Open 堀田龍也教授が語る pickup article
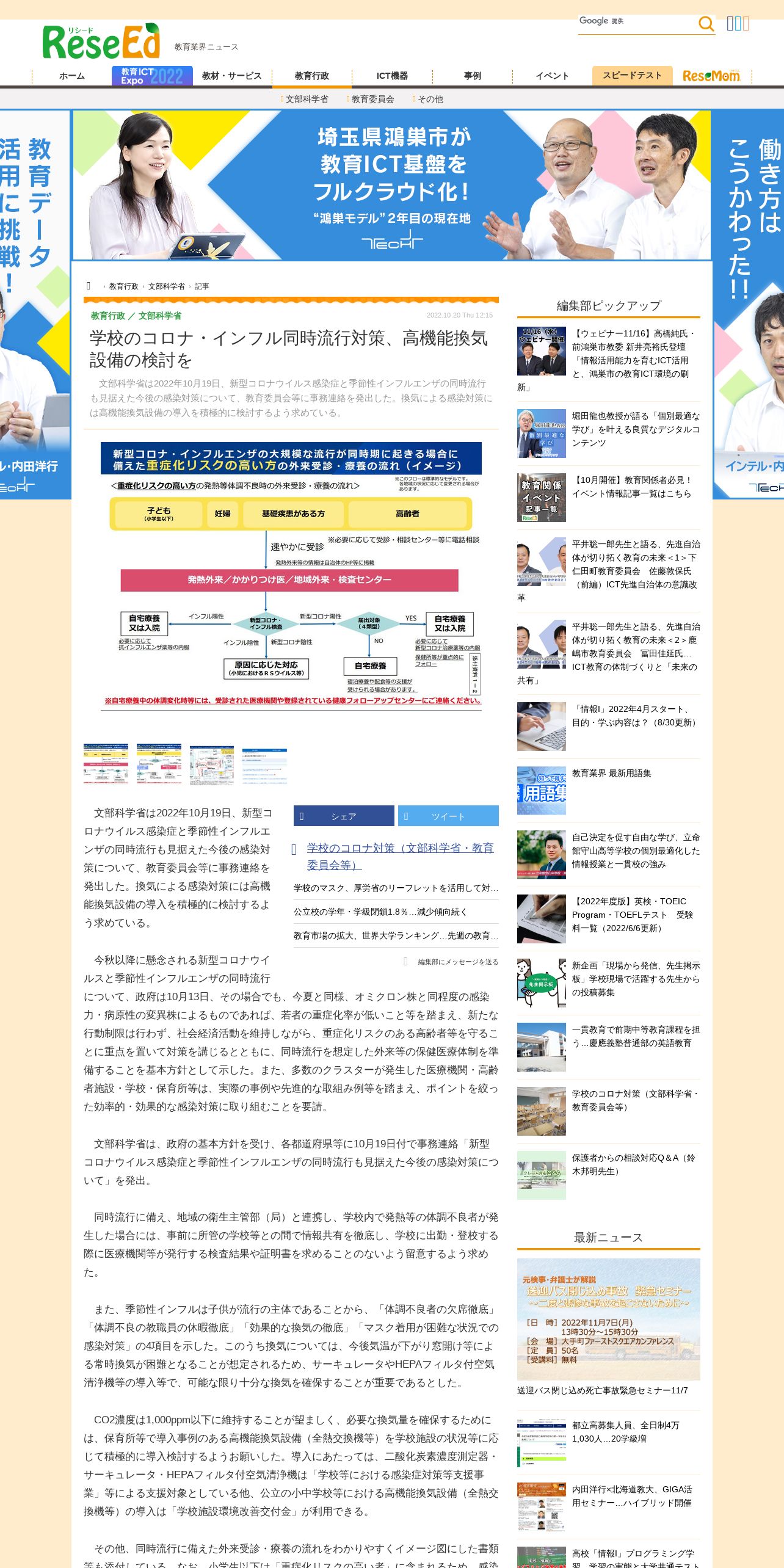Viewport: 784px width, 1568px height. coord(636,429)
